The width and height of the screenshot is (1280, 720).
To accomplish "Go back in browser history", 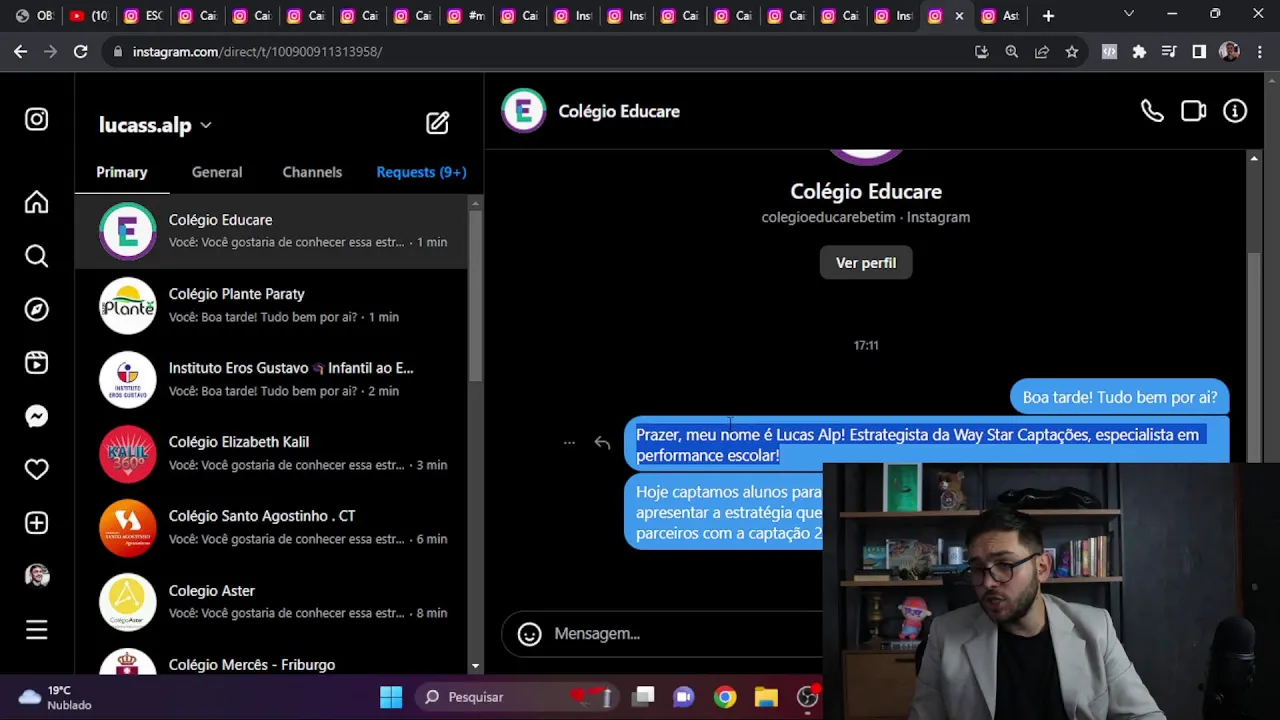I will pyautogui.click(x=20, y=51).
